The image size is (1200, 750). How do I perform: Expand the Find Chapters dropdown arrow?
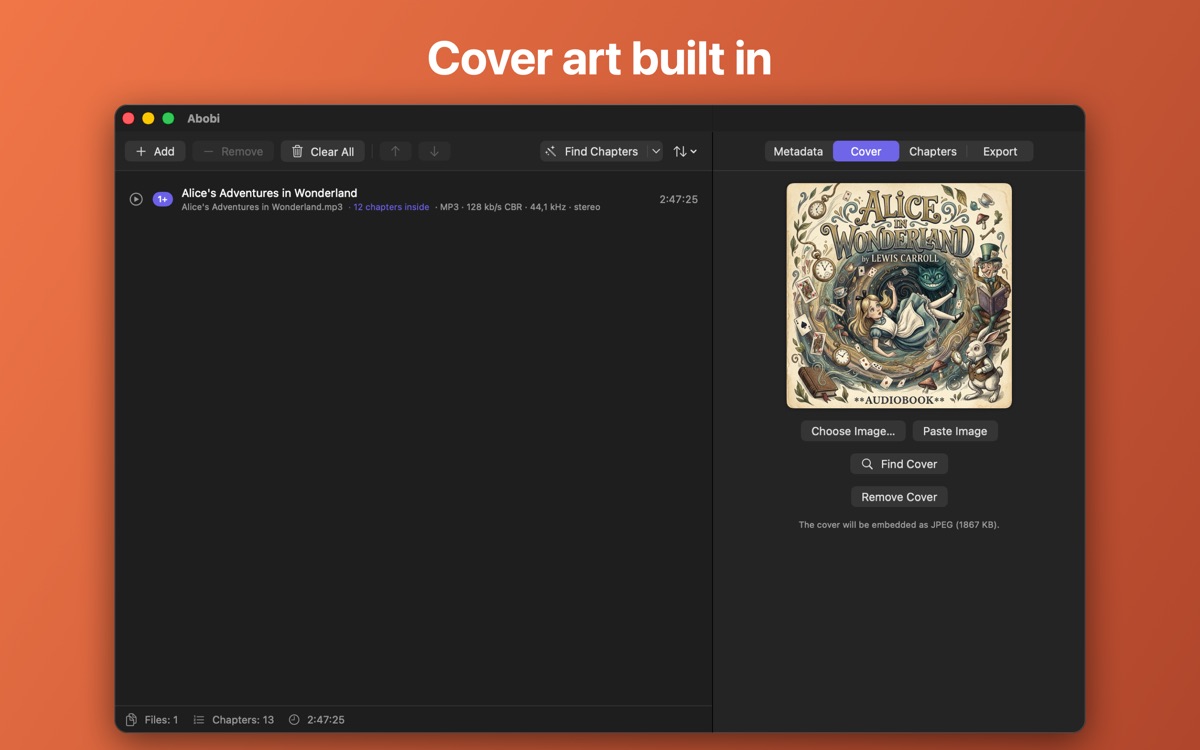coord(656,151)
